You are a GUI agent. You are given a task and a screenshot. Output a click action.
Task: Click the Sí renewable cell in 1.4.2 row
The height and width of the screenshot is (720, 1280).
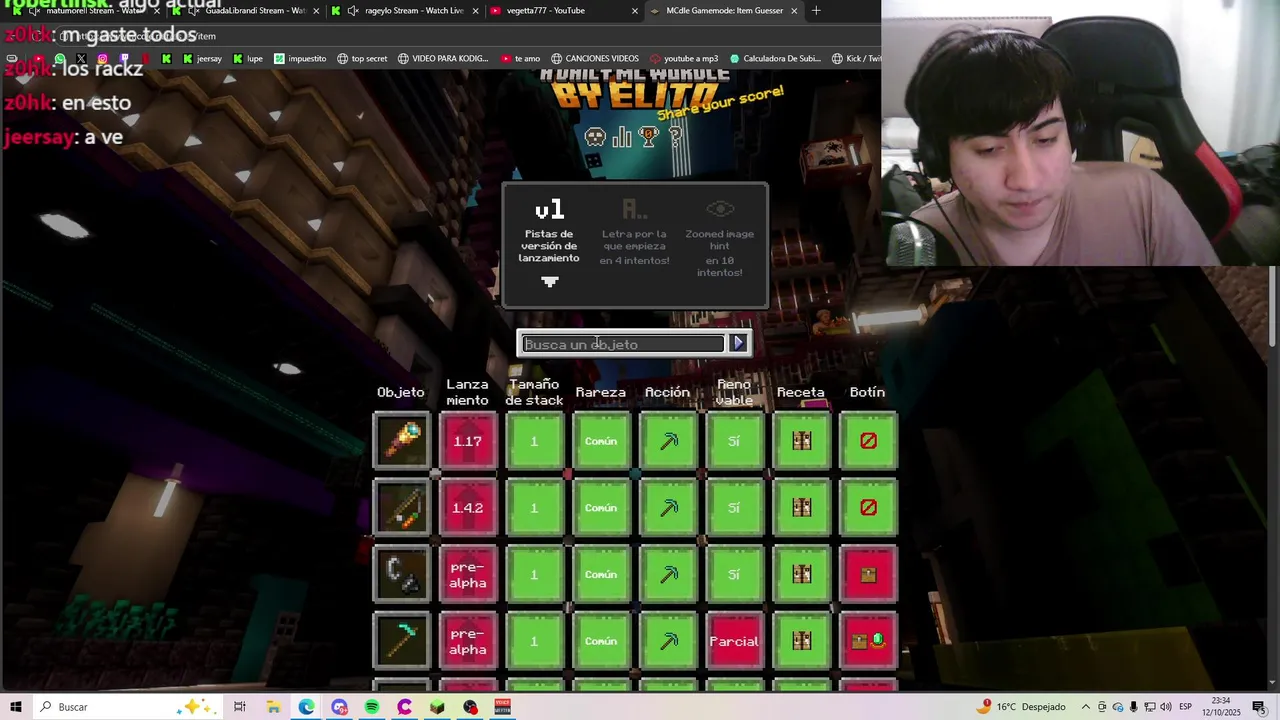click(734, 508)
